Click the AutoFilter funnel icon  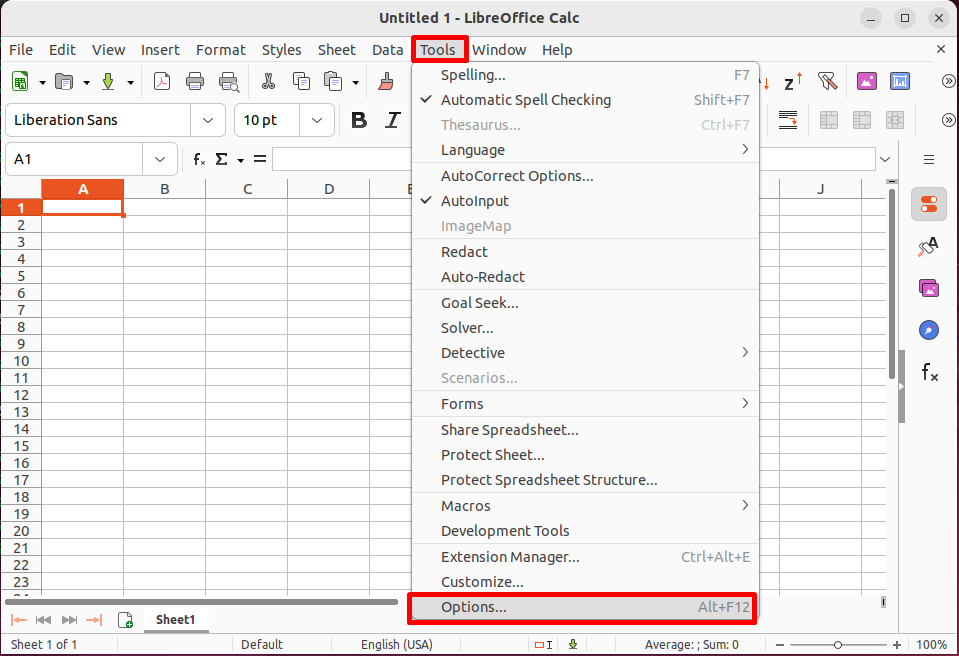828,81
